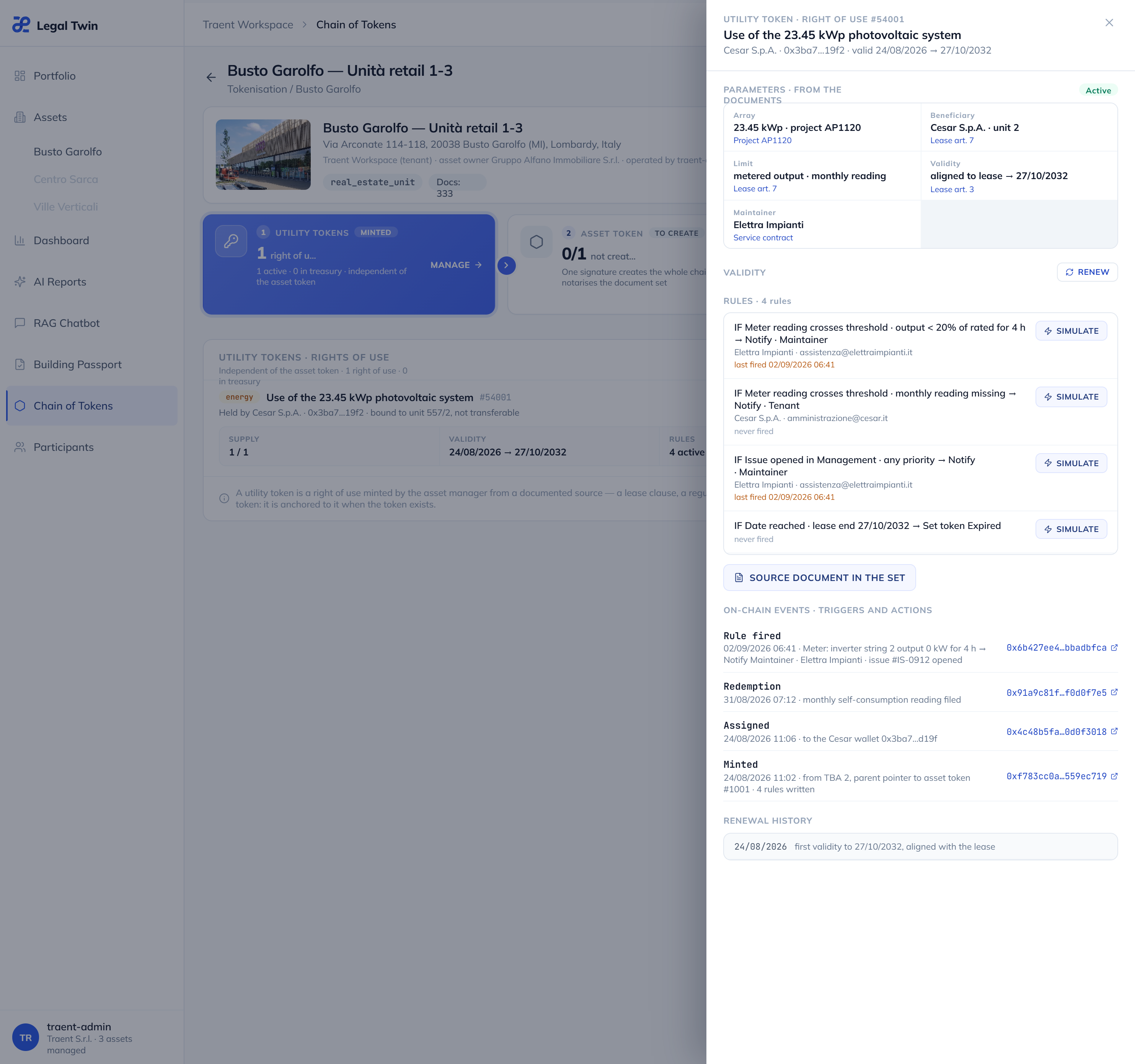Click the TO CREATE status badge

[677, 233]
